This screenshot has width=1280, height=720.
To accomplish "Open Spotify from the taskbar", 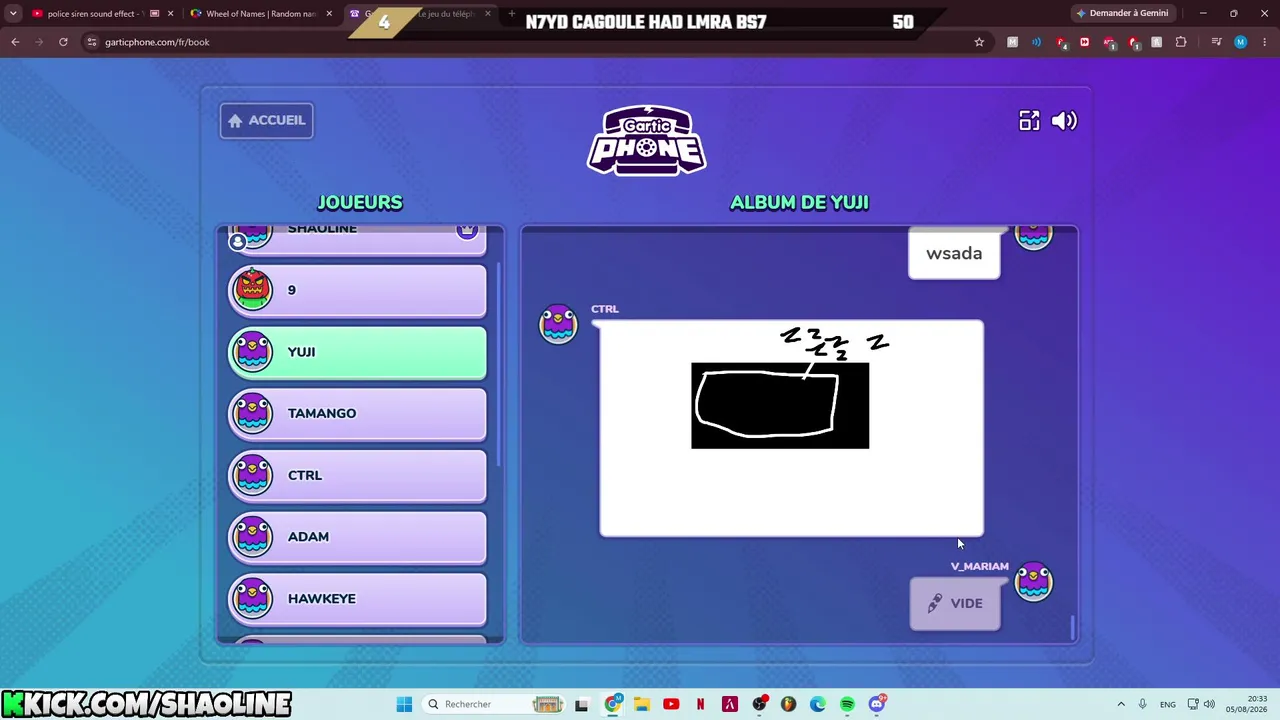I will click(x=847, y=704).
